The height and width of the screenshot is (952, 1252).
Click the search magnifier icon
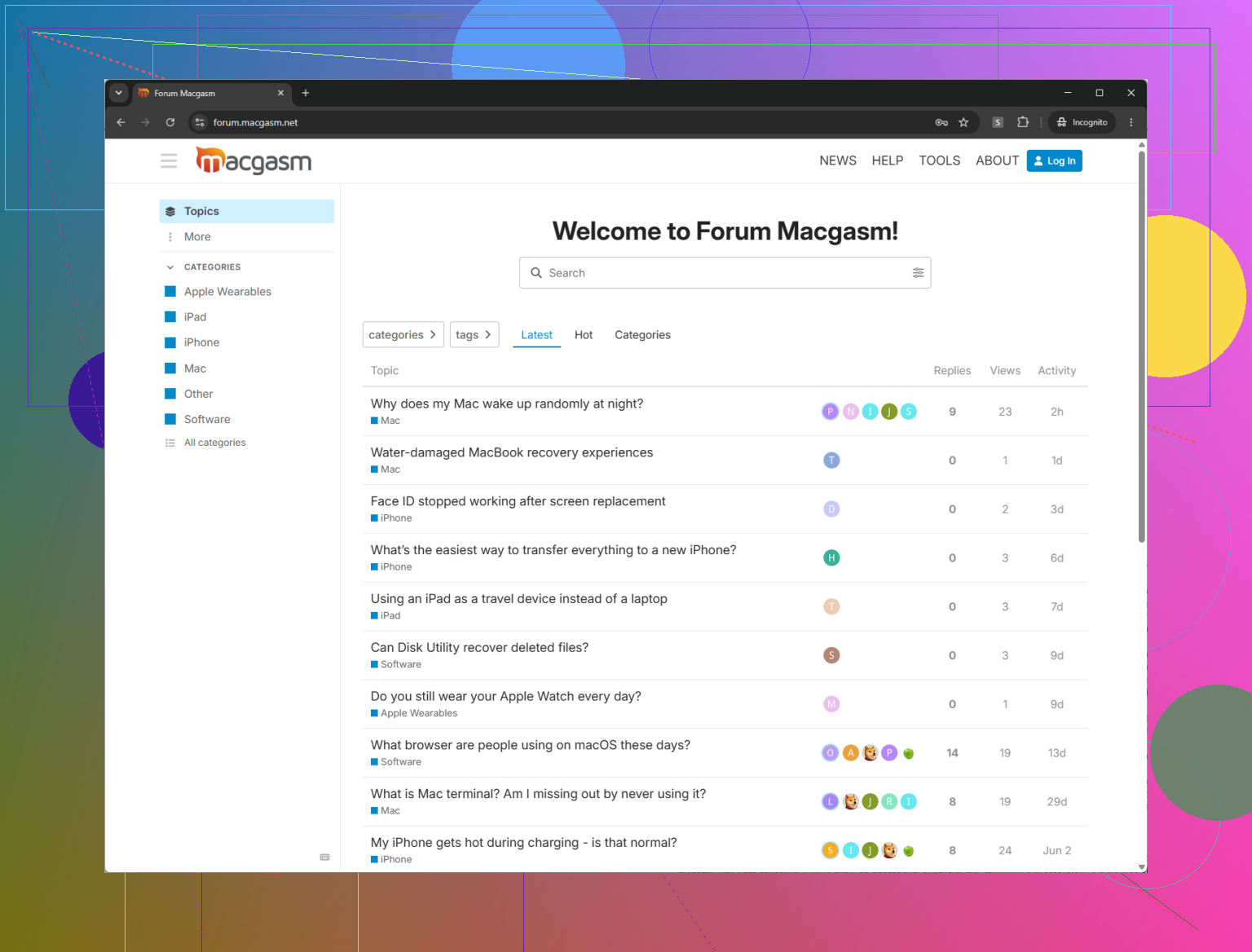click(x=536, y=273)
